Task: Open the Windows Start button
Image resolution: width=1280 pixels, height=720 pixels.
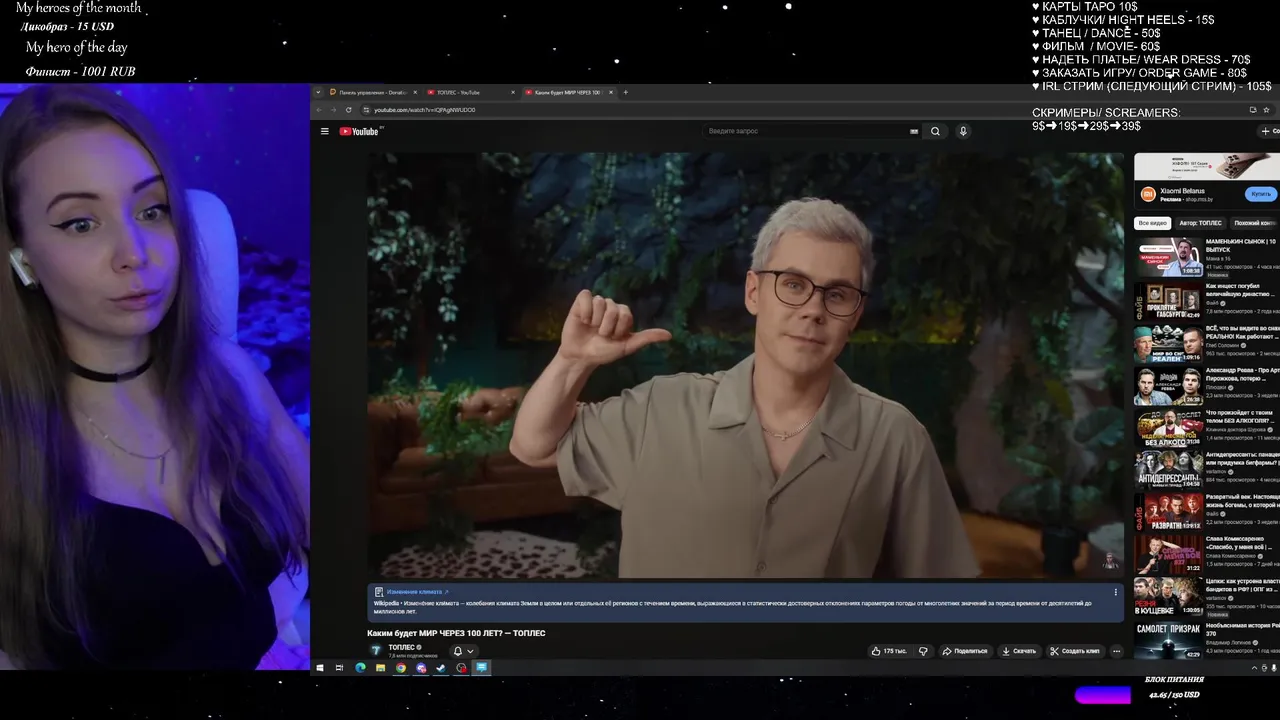Action: click(x=320, y=668)
